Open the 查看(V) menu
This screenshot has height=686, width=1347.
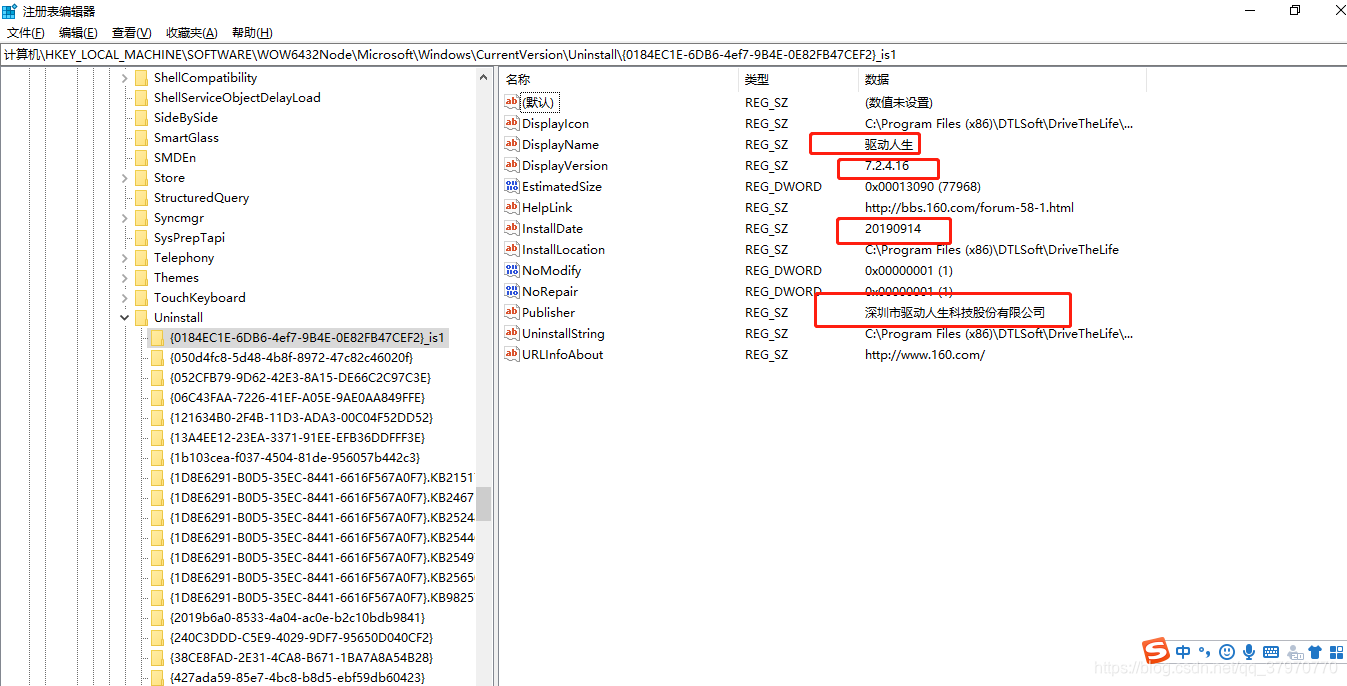click(131, 33)
